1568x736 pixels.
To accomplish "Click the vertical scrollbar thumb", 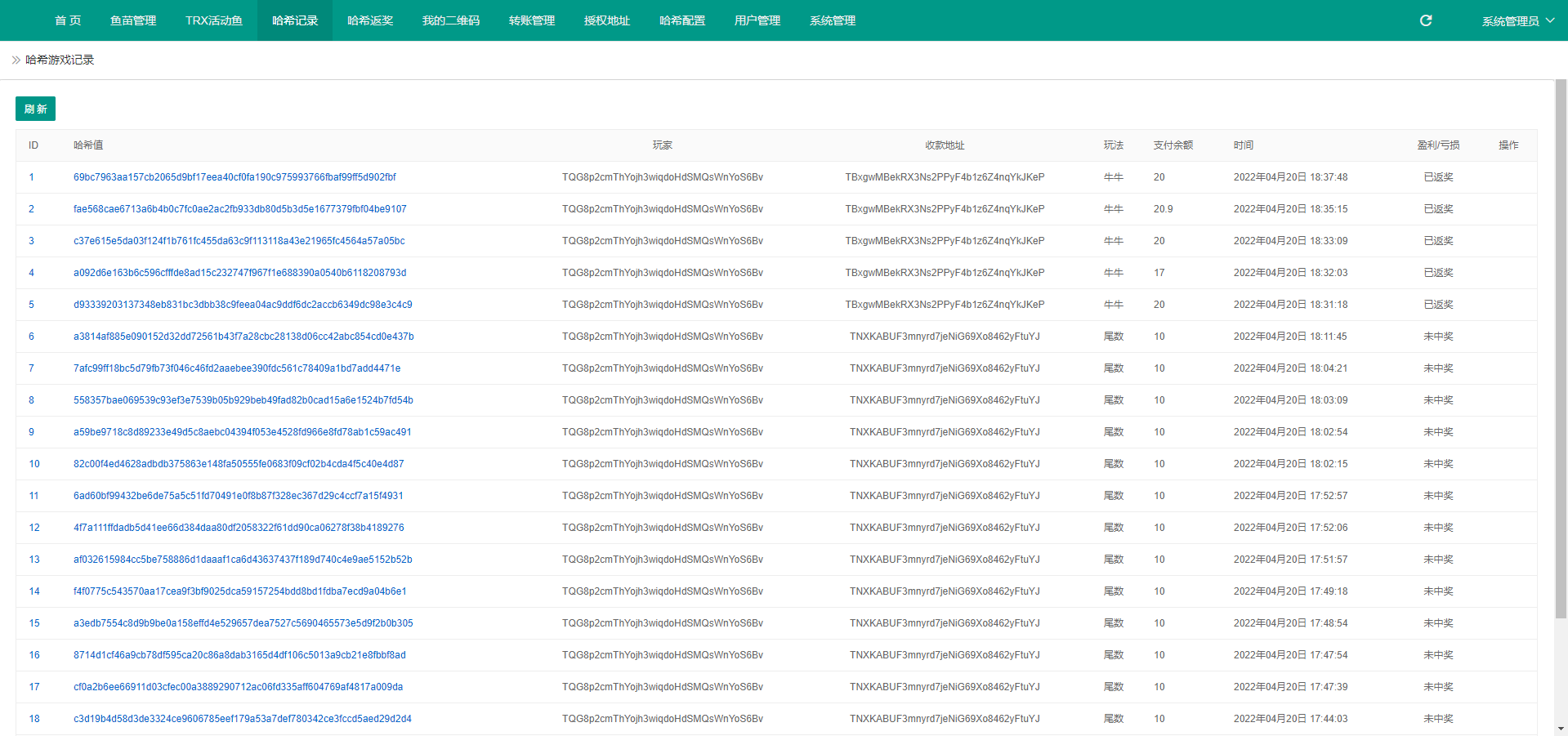I will pos(1561,349).
